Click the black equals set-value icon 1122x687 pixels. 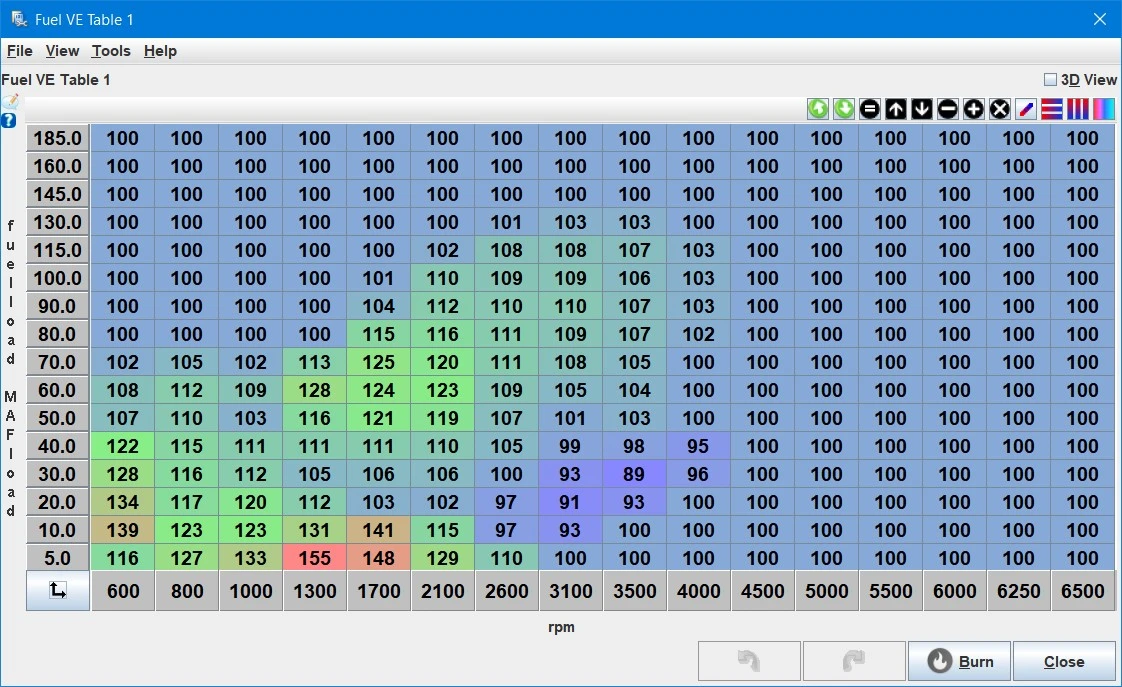869,109
